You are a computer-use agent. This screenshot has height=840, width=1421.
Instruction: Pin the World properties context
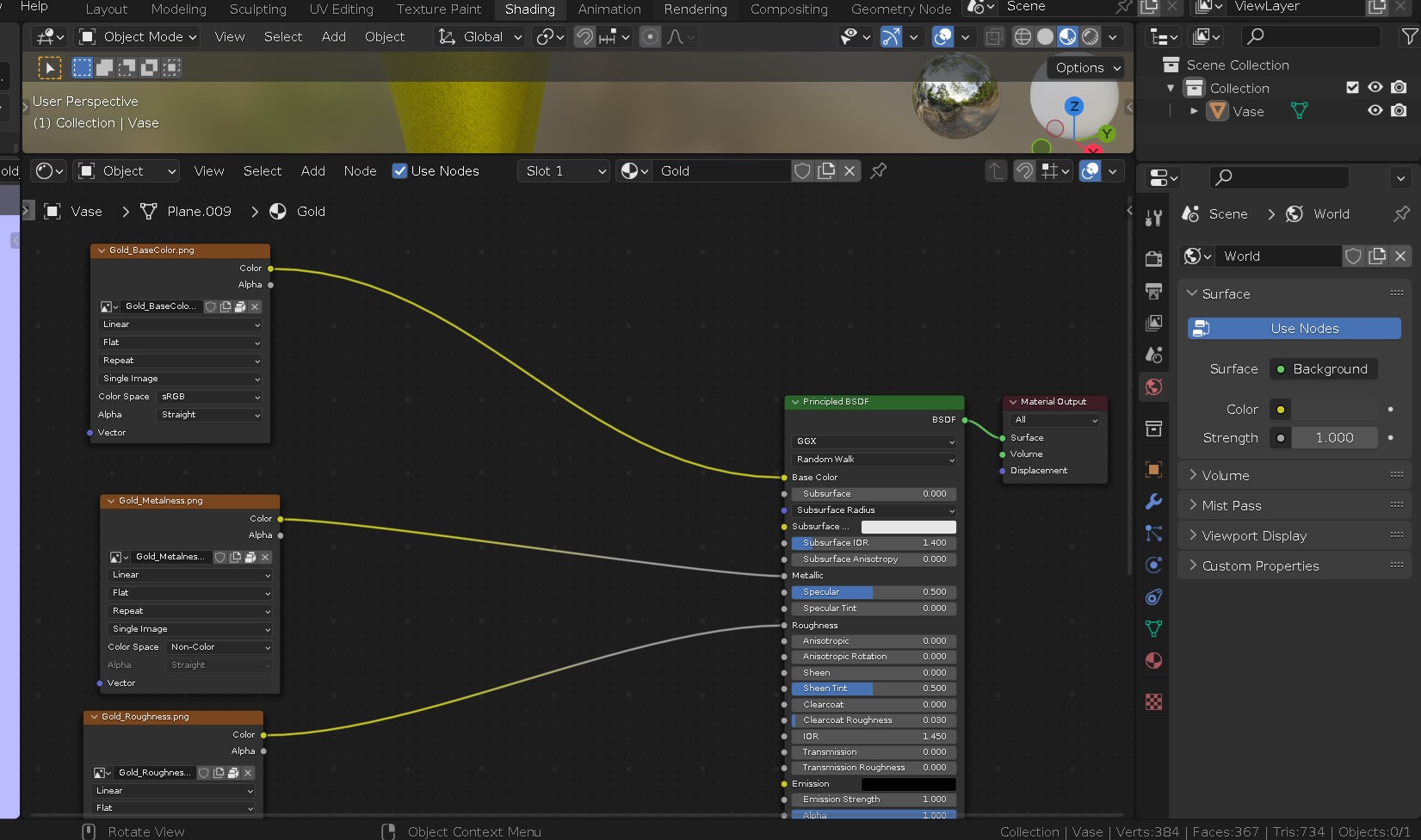coord(1401,214)
